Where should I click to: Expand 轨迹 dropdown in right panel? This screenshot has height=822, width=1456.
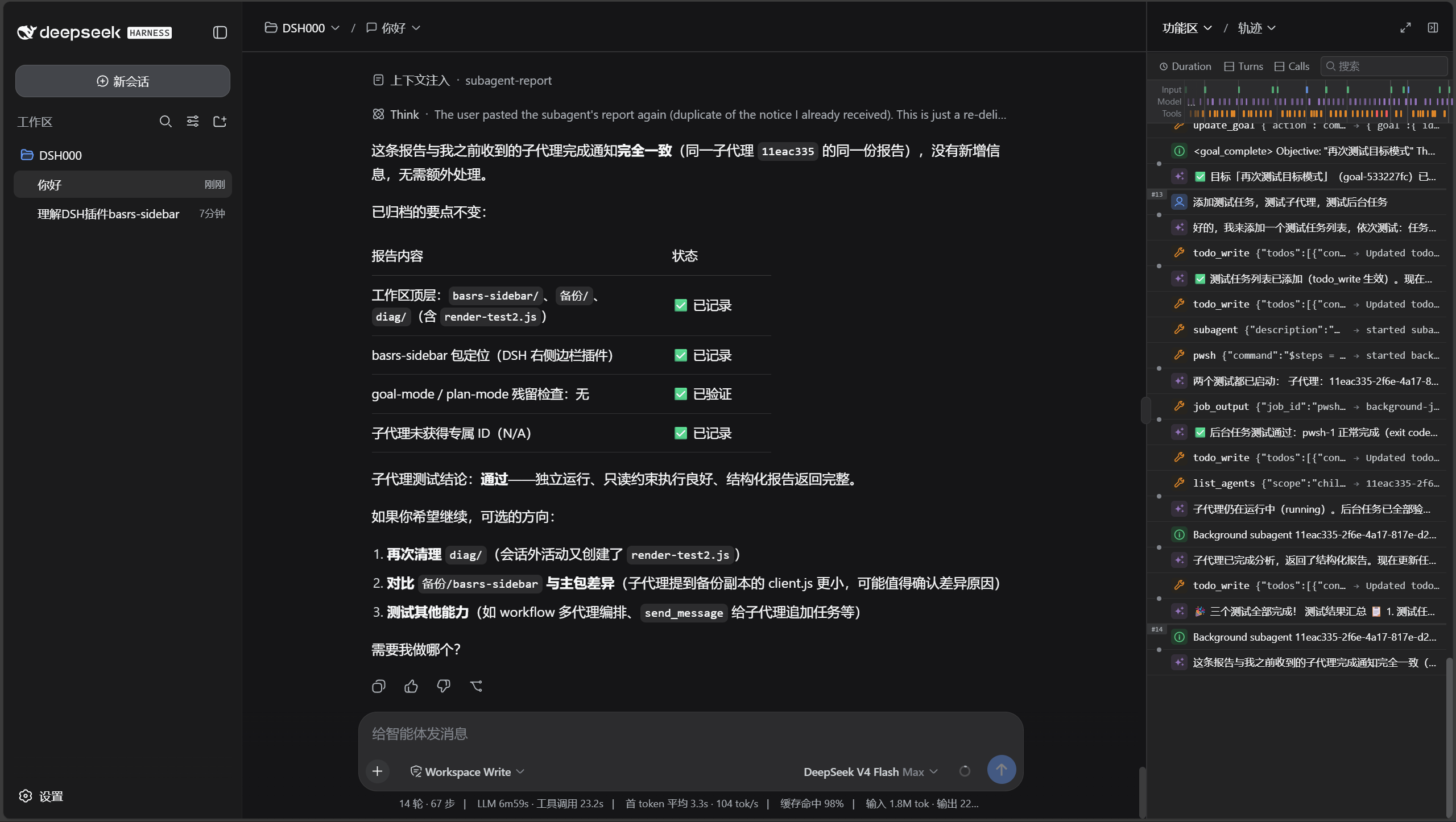pos(1257,28)
